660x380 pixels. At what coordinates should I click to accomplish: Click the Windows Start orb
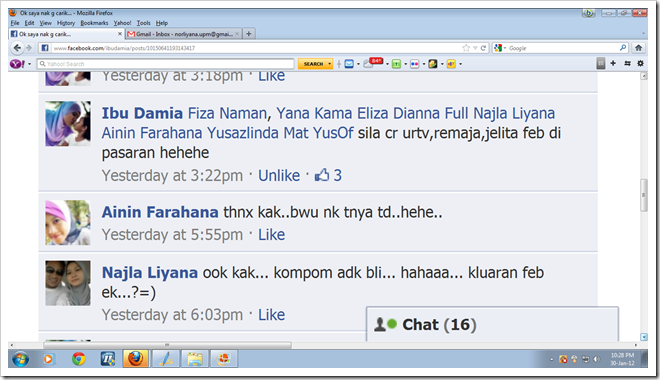(20, 359)
